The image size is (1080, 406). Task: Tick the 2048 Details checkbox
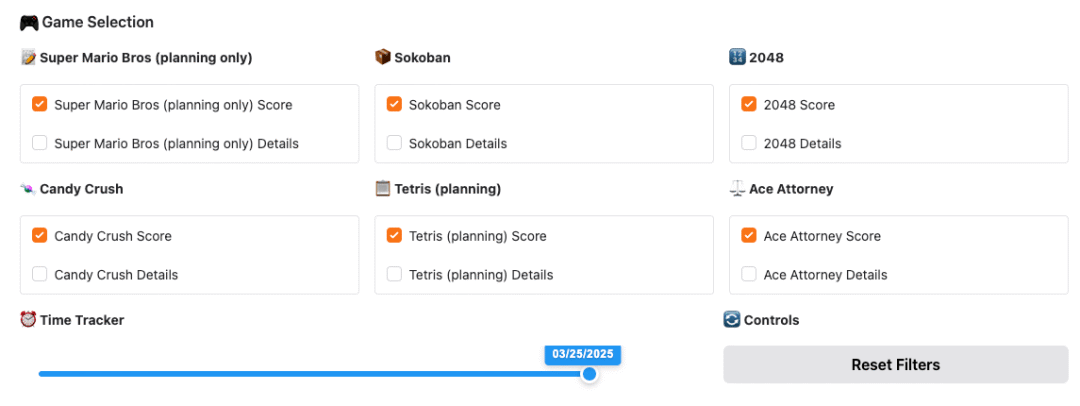click(749, 143)
